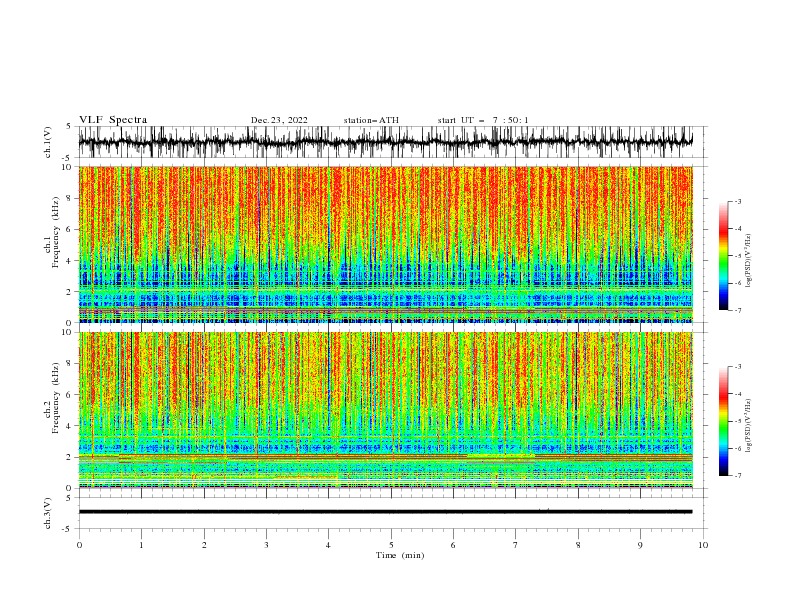The image size is (792, 612).
Task: Click the time axis tick label "3"
Action: point(266,545)
